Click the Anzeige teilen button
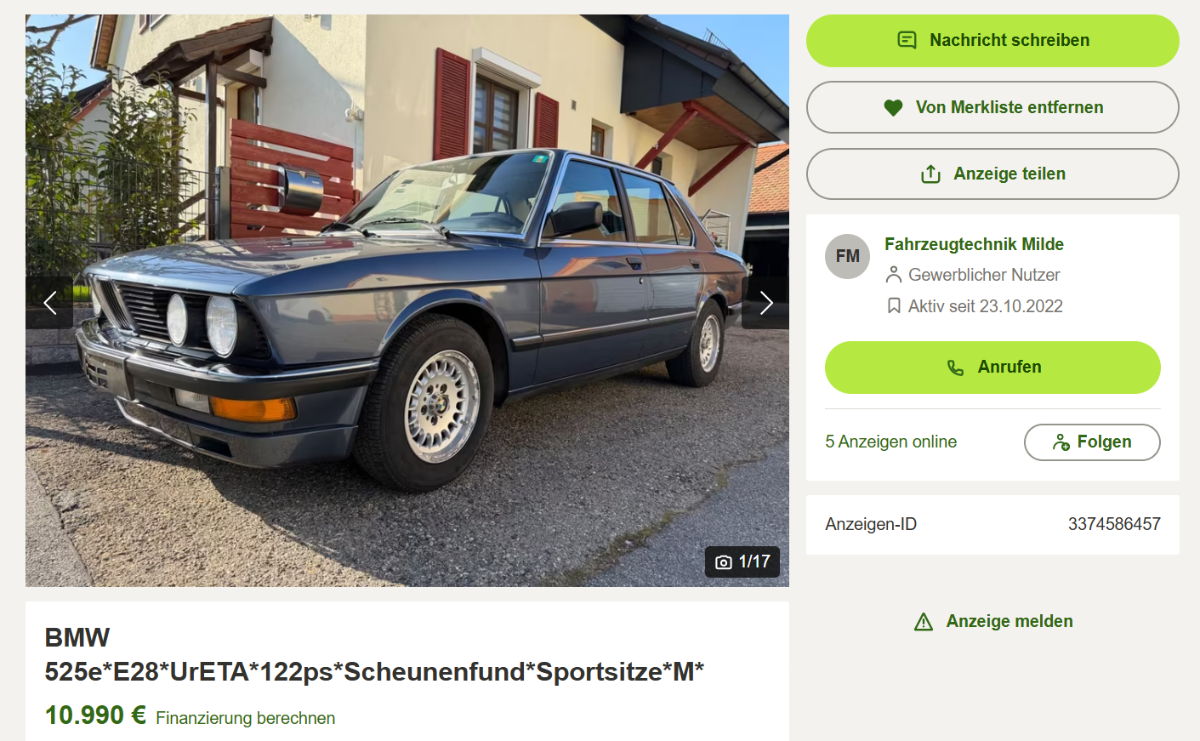1200x741 pixels. pos(993,174)
